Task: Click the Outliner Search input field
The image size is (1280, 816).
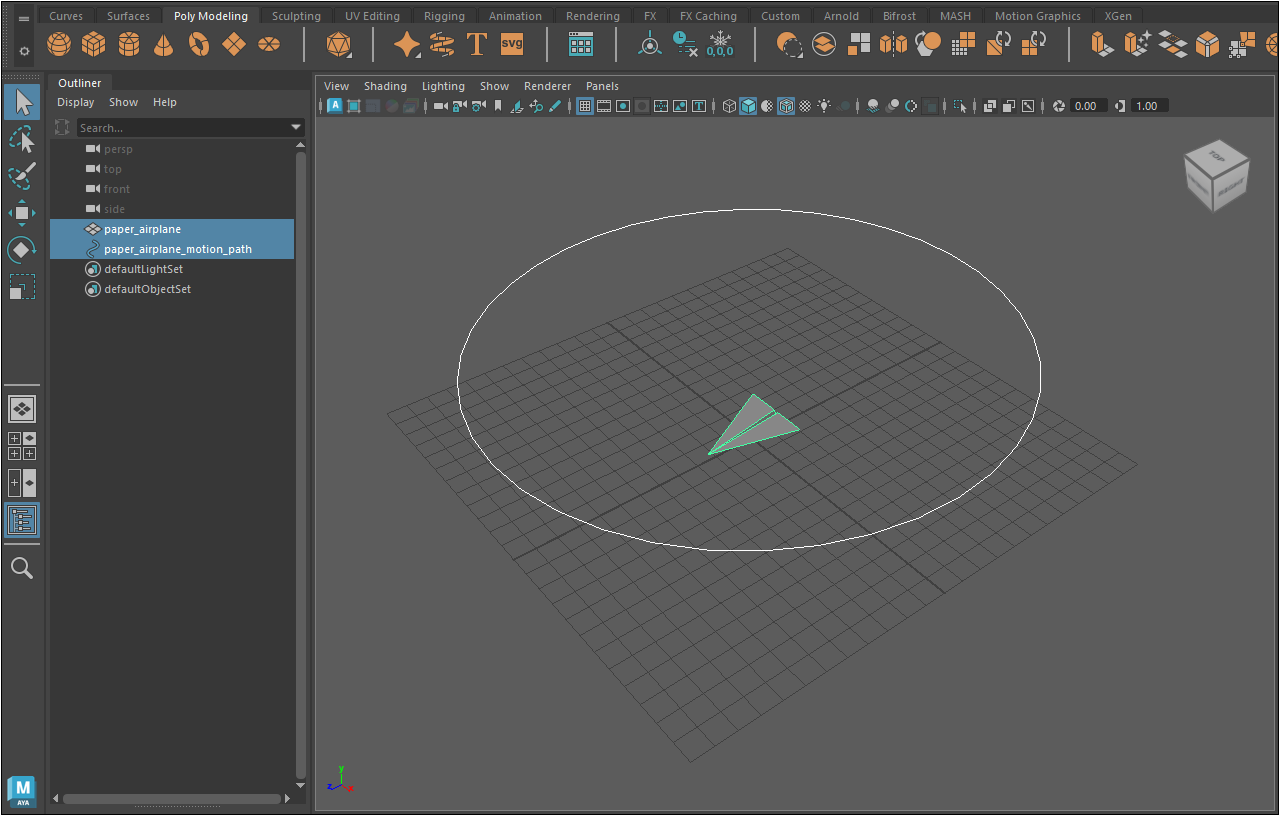Action: click(180, 127)
